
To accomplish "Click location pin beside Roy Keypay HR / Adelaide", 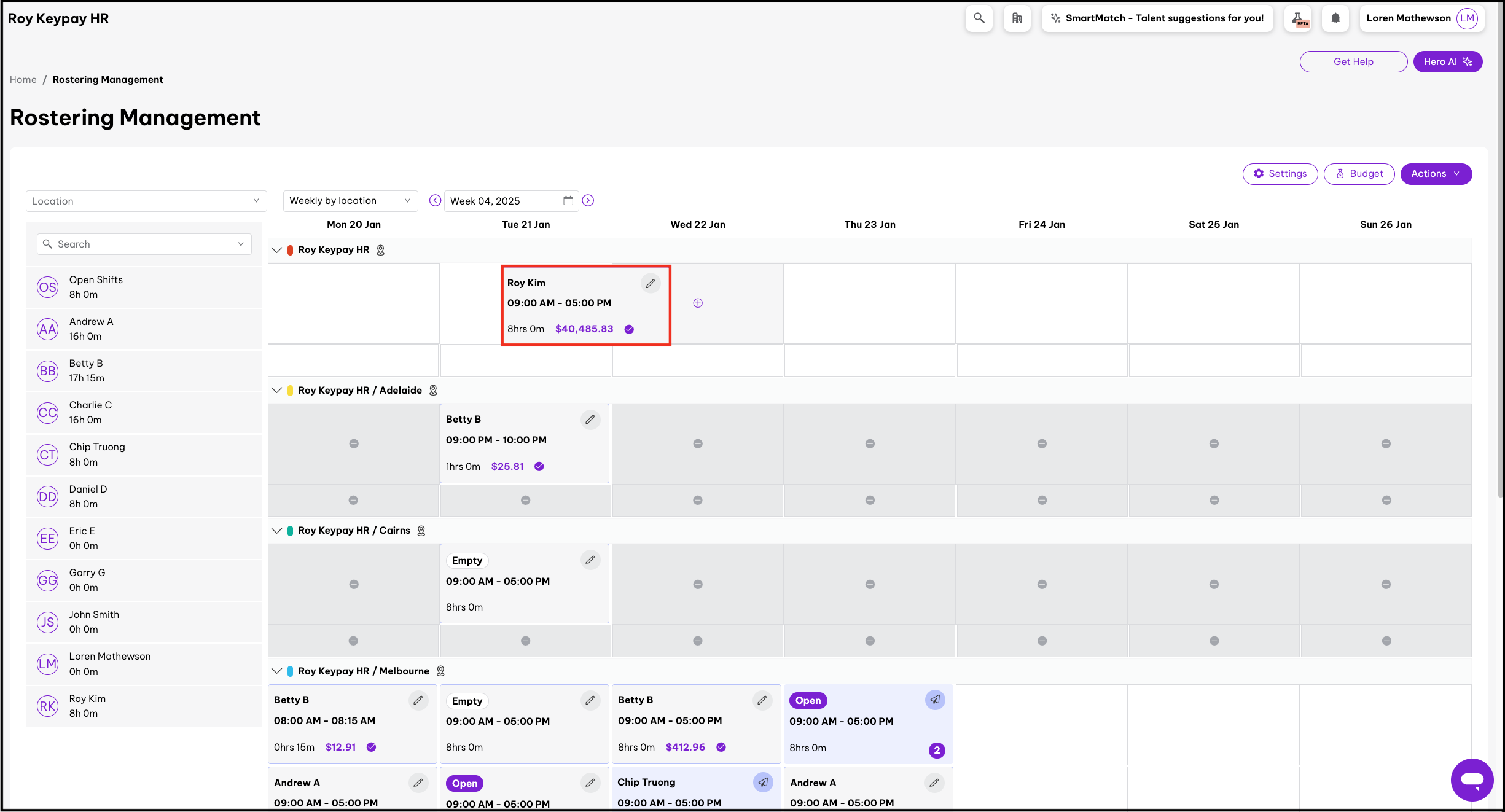I will [433, 391].
